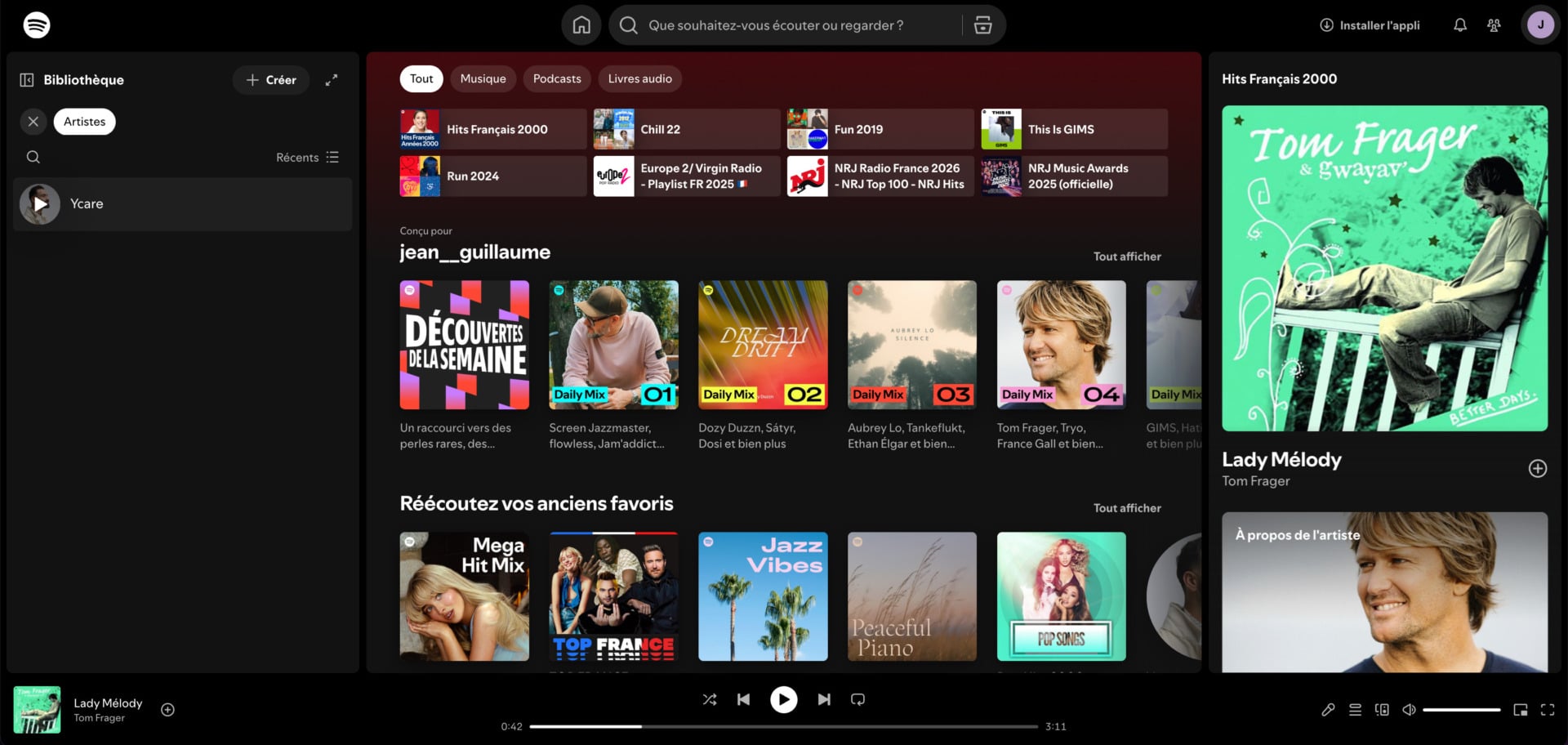Open Peaceful Piano playlist card

click(x=912, y=597)
